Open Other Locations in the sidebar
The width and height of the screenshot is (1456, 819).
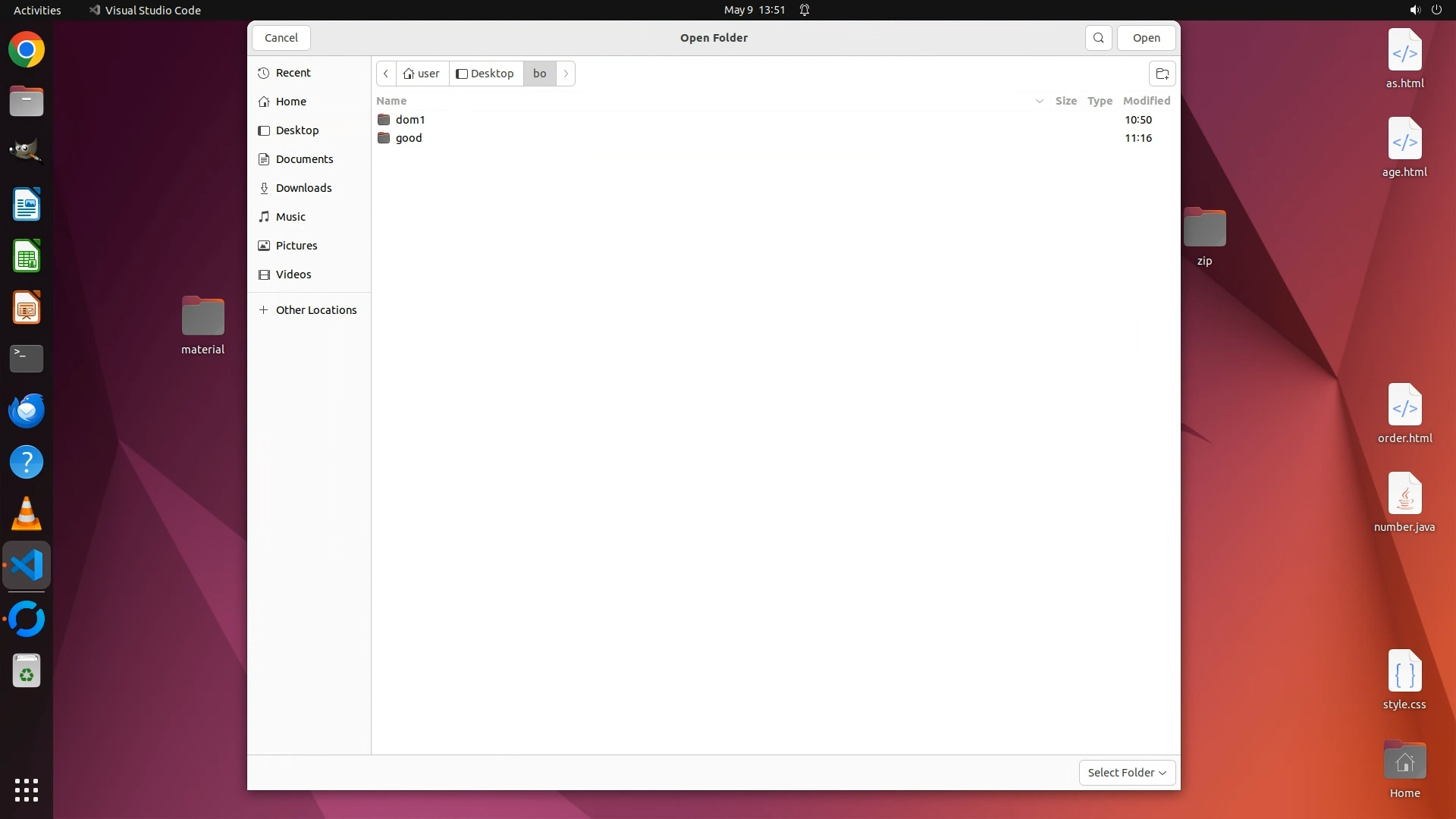tap(315, 310)
